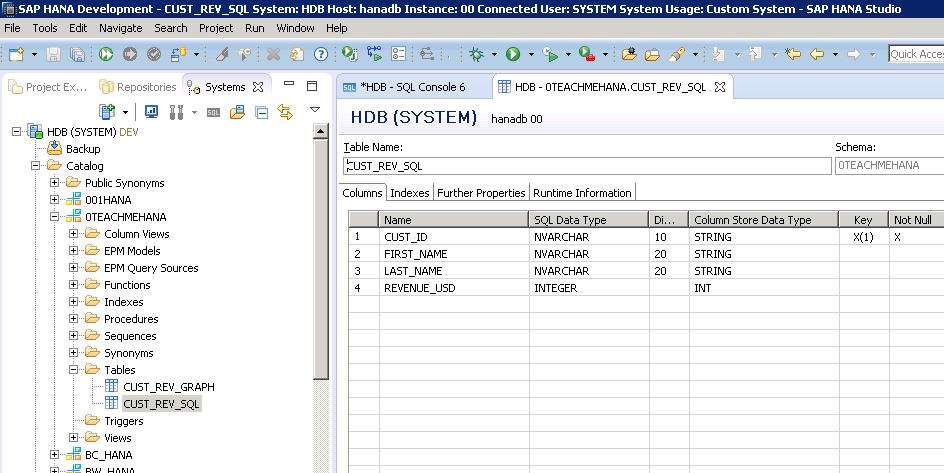
Task: Expand the Column Views folder
Action: 73,233
